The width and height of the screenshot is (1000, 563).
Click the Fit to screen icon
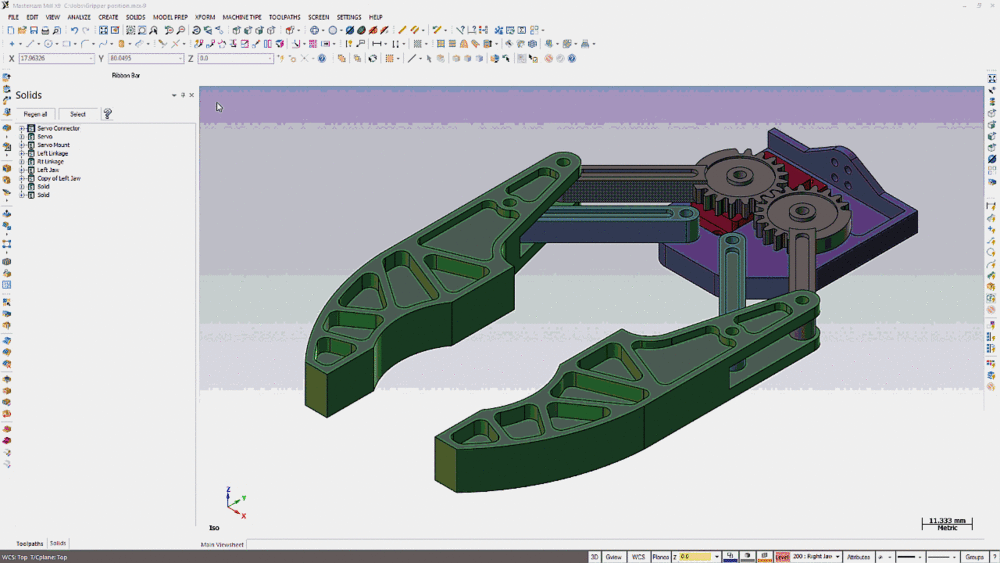(x=103, y=30)
